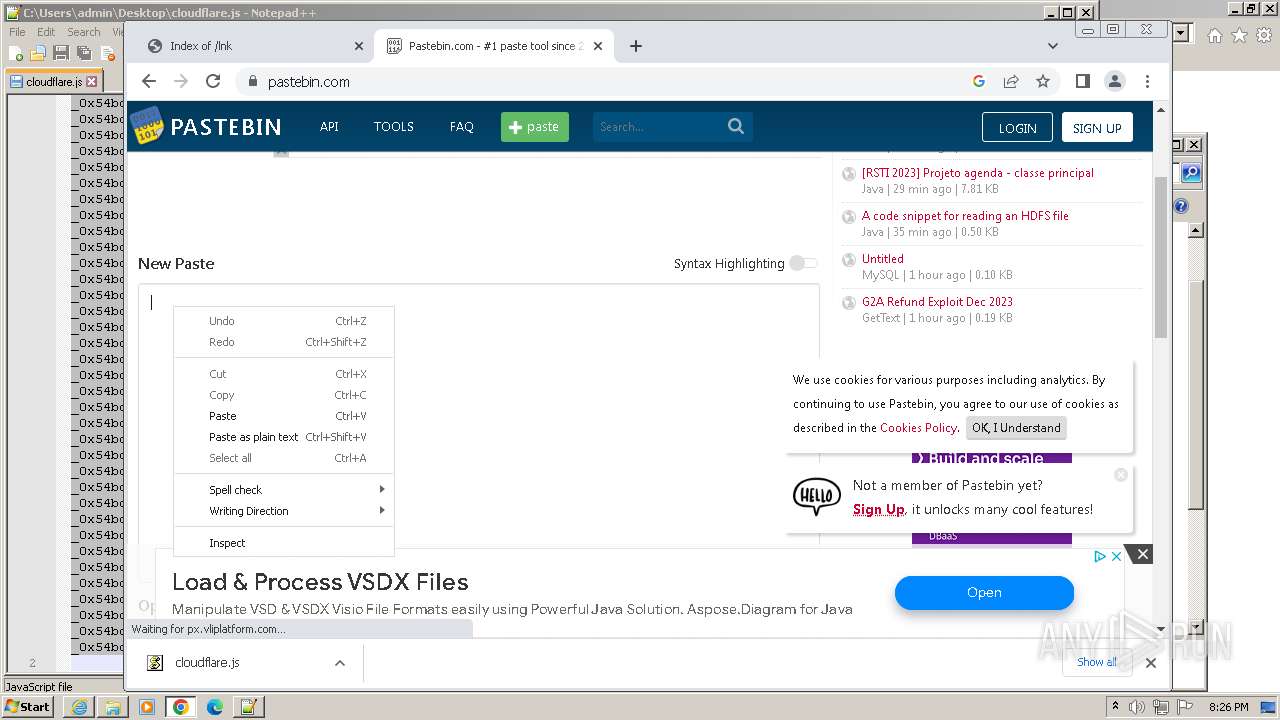
Task: View site information padlock icon
Action: coord(252,82)
